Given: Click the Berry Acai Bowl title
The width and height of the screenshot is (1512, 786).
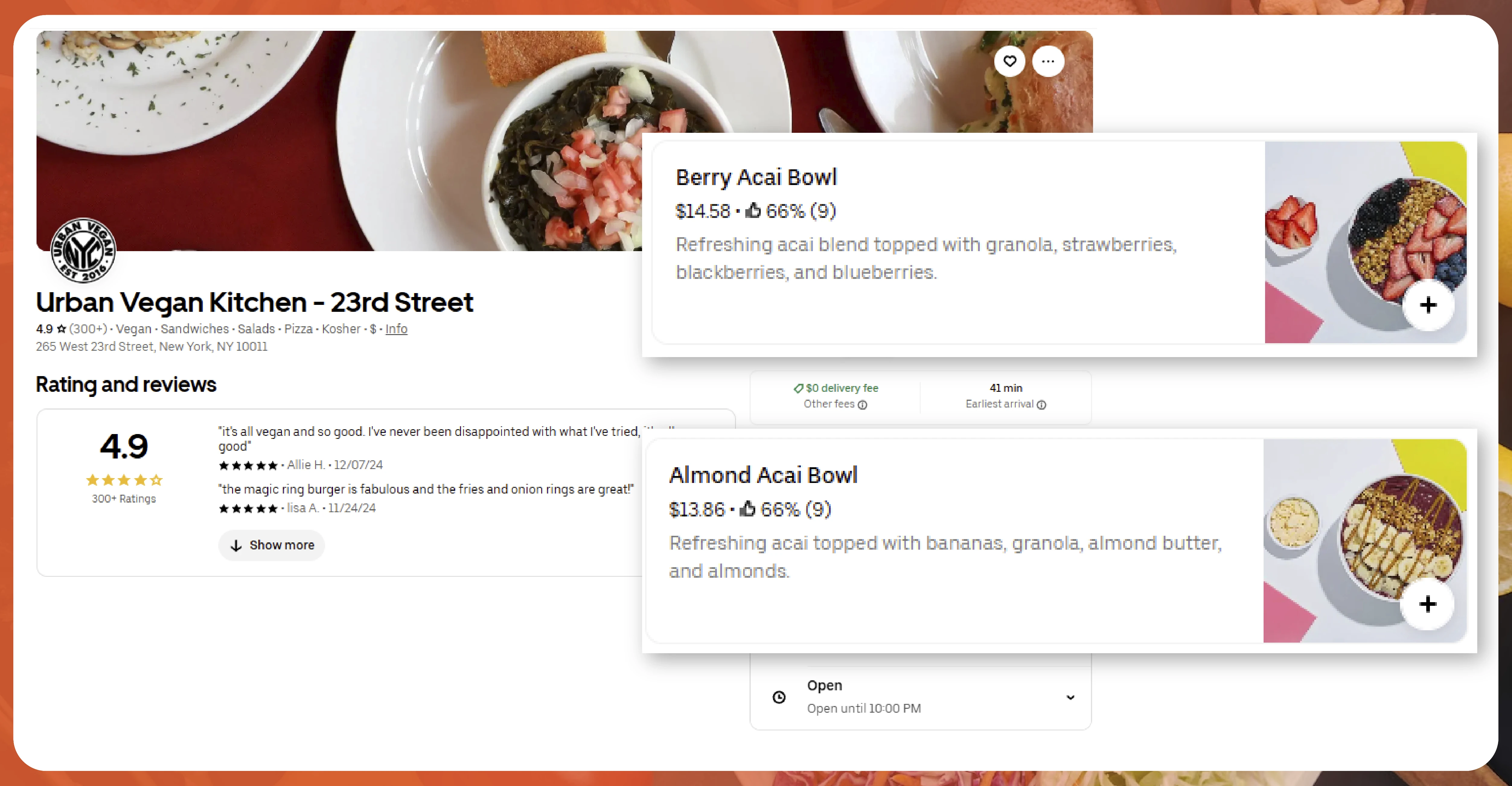Looking at the screenshot, I should tap(756, 177).
